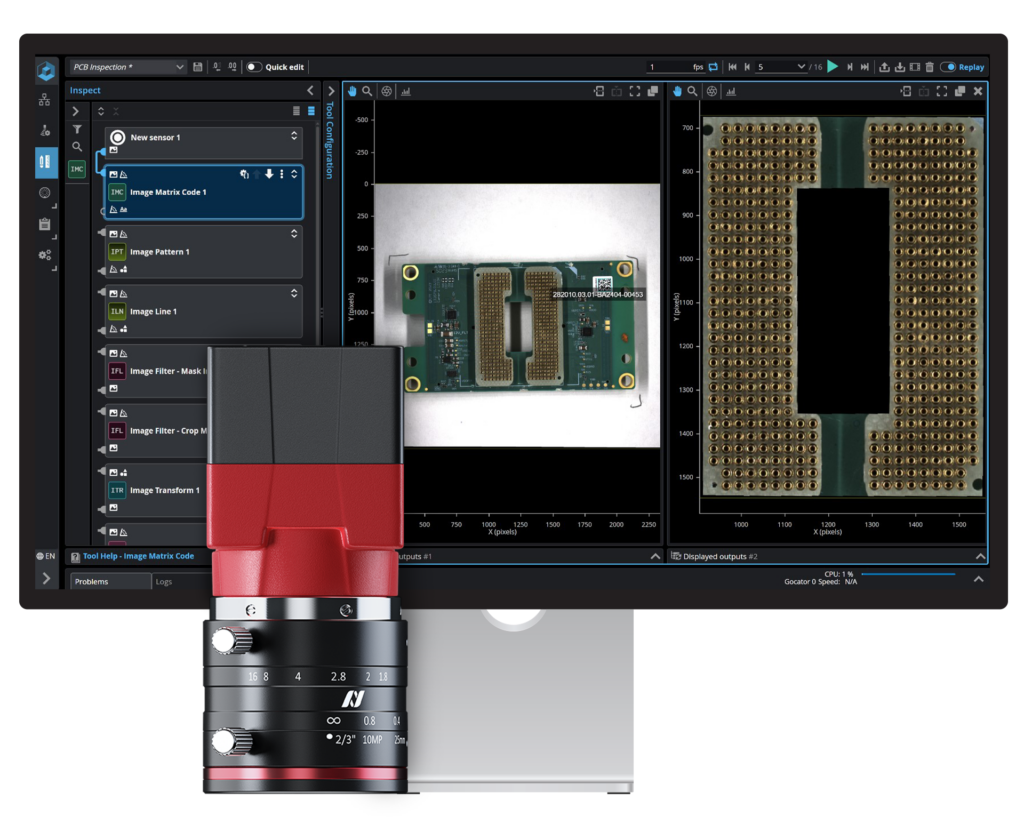
Task: Open the histogram chart icon in left viewer
Action: click(x=406, y=91)
